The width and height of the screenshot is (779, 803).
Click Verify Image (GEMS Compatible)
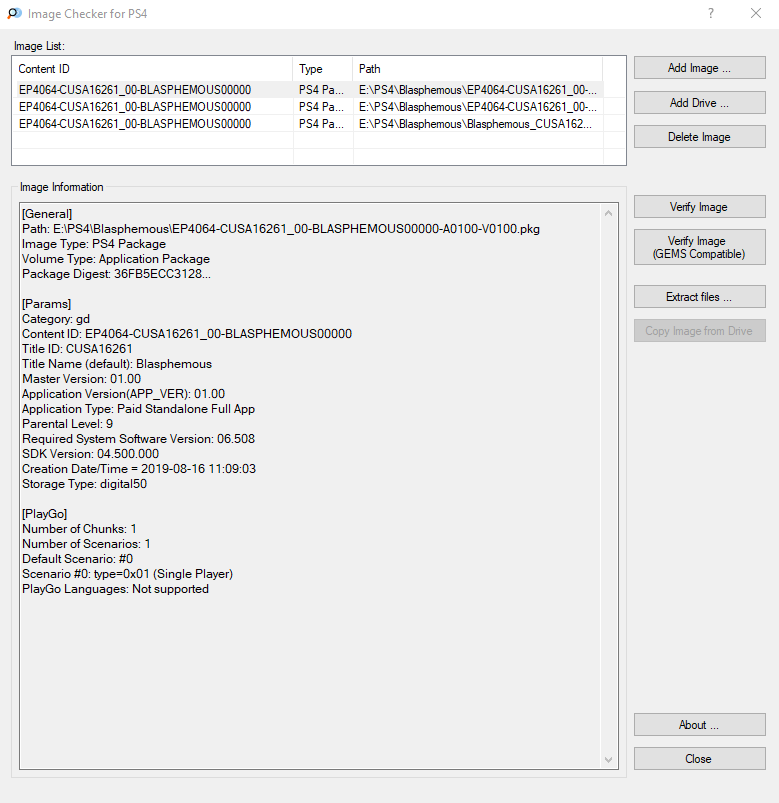pos(700,247)
